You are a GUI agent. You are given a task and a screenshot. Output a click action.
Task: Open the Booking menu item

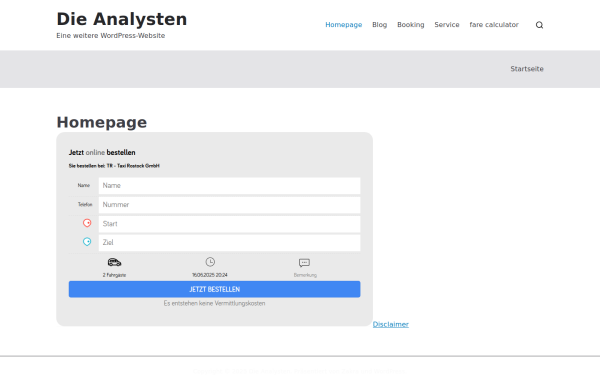tap(411, 24)
